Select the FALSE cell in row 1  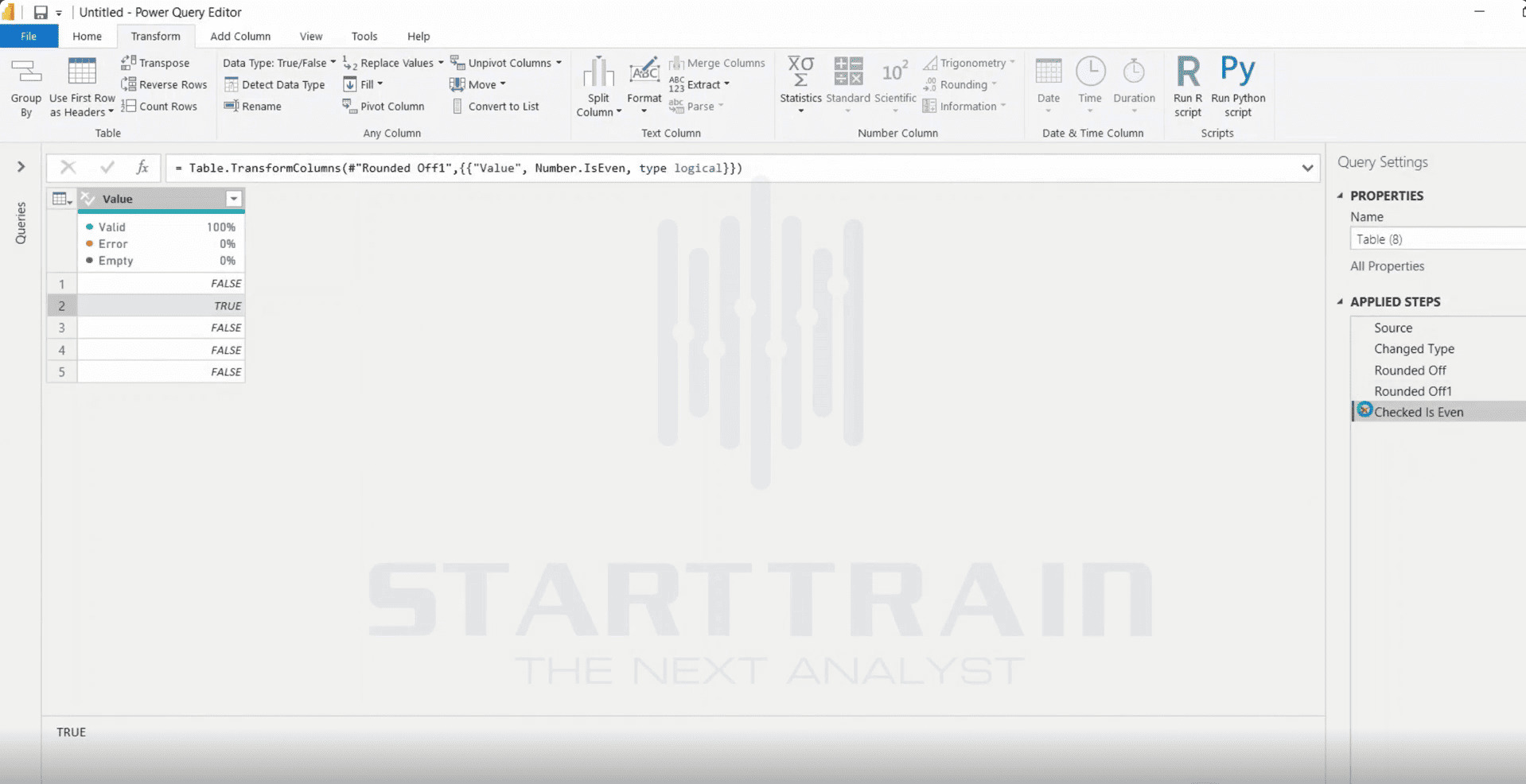point(161,283)
